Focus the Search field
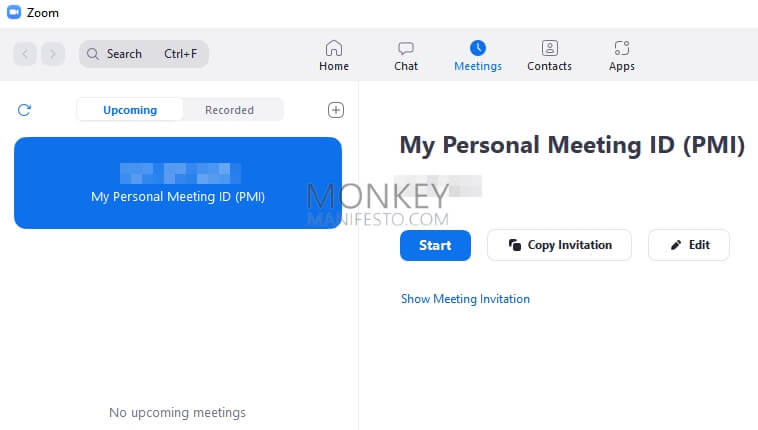 (144, 54)
